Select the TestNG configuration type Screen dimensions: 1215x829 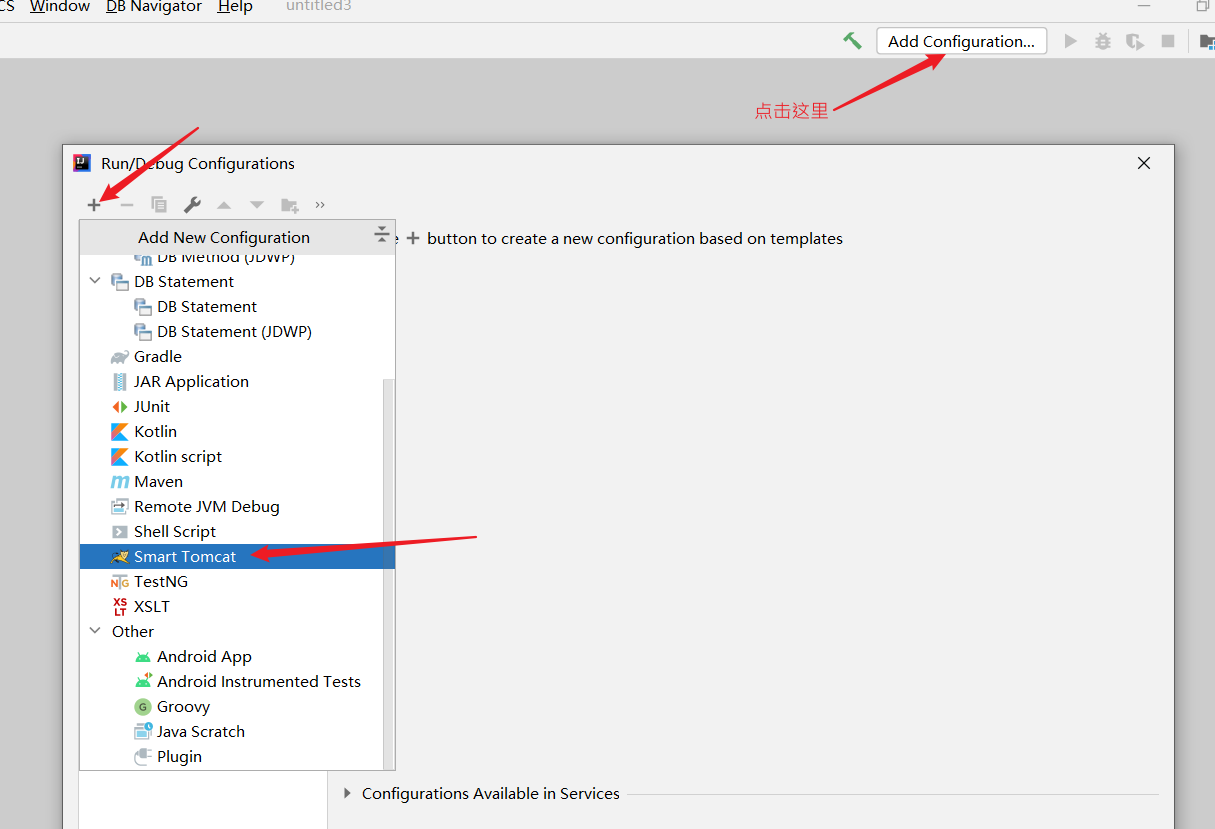[x=161, y=582]
